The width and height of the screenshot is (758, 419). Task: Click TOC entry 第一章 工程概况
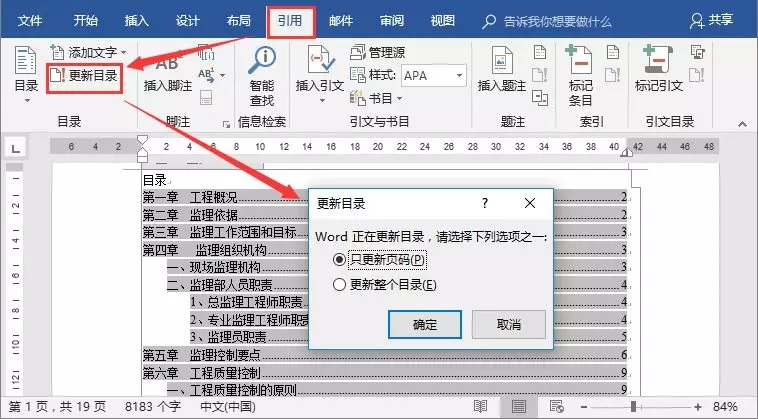coord(384,197)
